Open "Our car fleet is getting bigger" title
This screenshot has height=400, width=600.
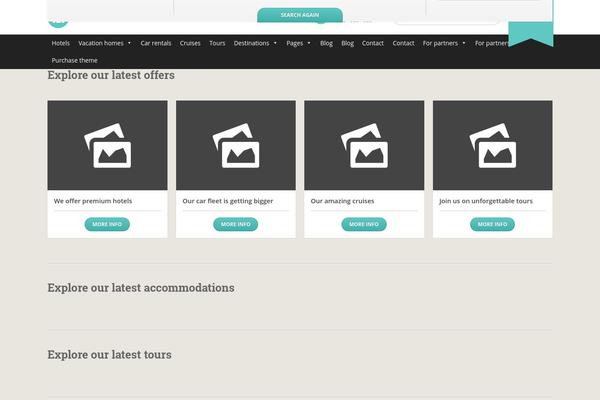pos(228,201)
